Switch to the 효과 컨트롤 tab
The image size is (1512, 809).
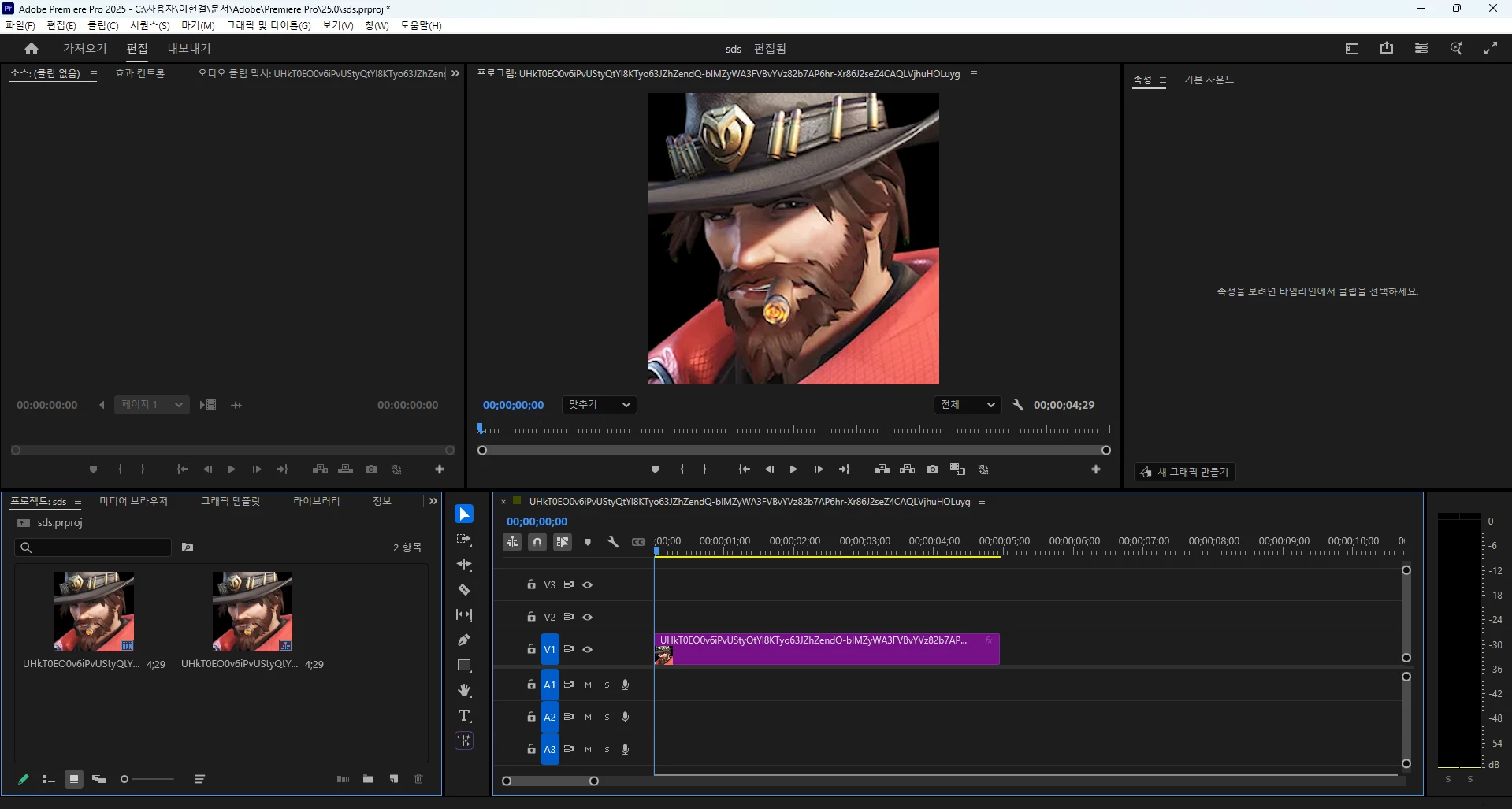point(140,74)
